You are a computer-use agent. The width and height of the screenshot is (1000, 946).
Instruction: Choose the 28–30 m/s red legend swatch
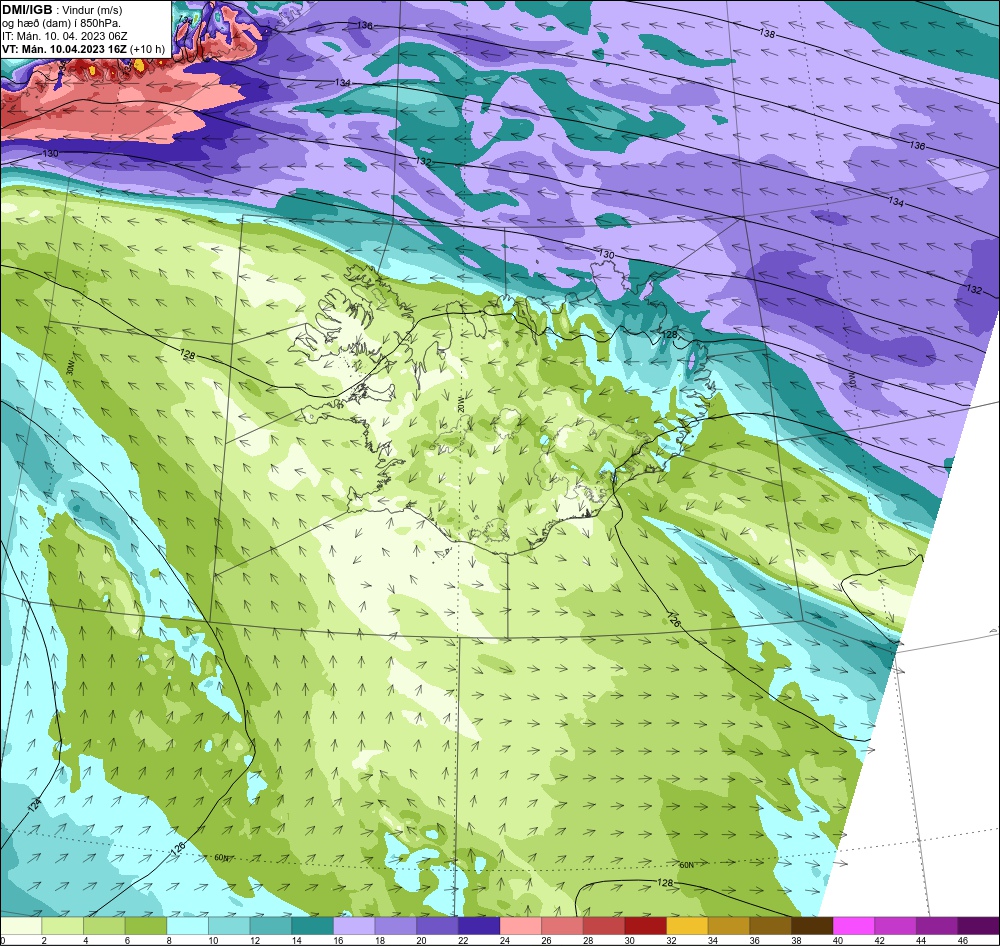(x=604, y=926)
